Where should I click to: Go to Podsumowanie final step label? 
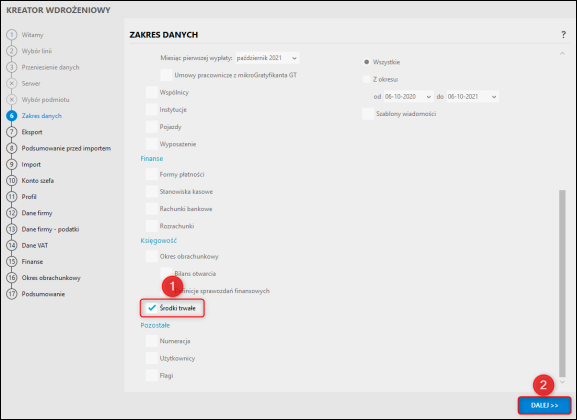click(x=43, y=294)
